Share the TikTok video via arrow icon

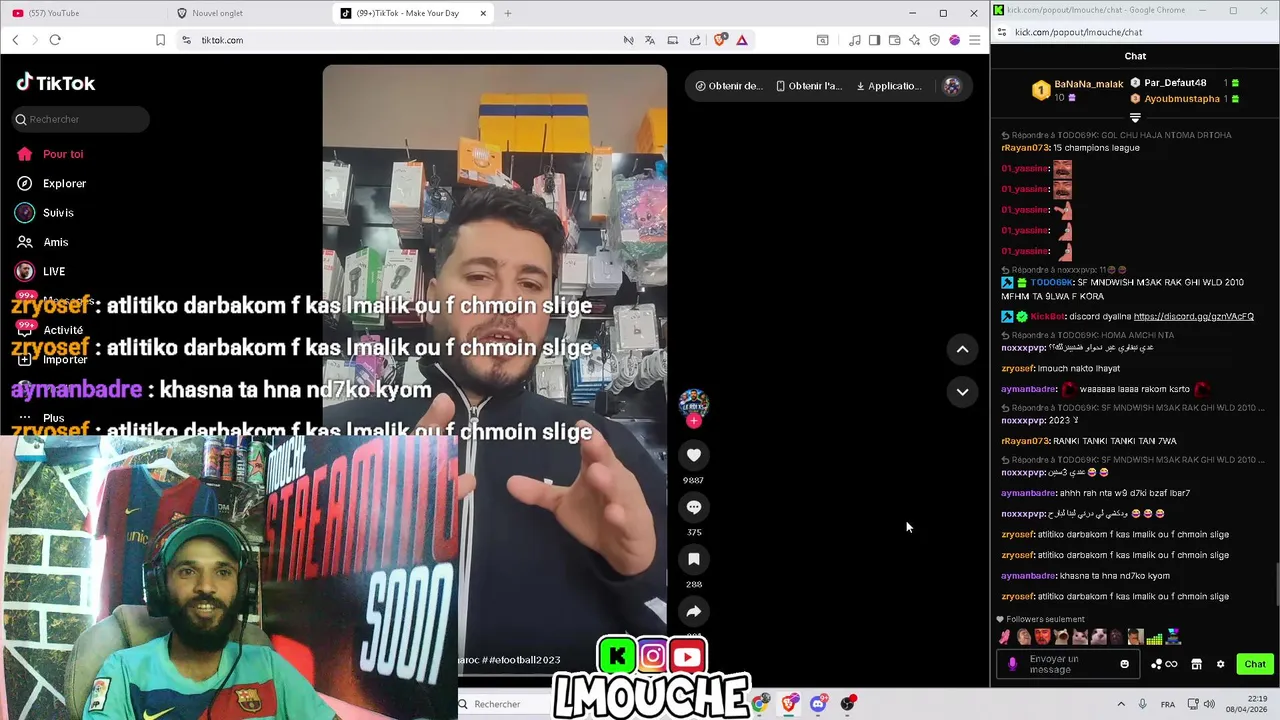pyautogui.click(x=694, y=611)
